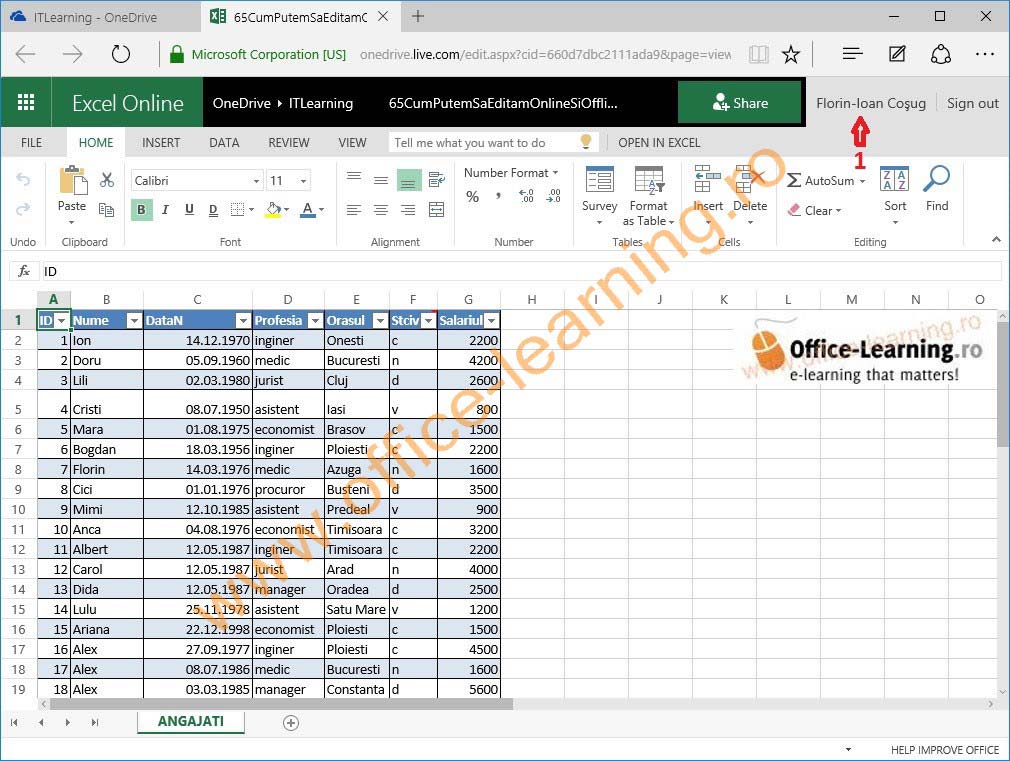1010x761 pixels.
Task: Open the font color dropdown arrow
Action: [x=321, y=210]
